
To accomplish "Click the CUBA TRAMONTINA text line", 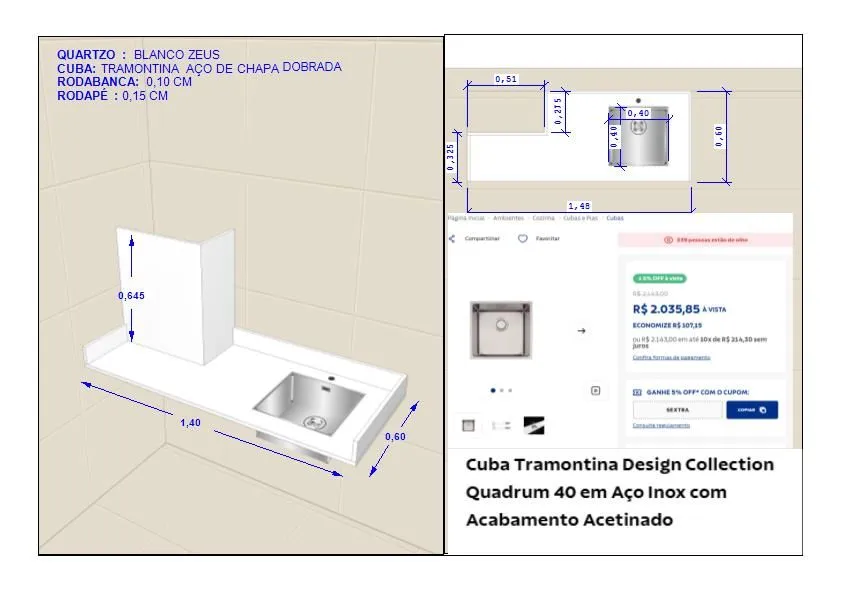I will point(200,68).
